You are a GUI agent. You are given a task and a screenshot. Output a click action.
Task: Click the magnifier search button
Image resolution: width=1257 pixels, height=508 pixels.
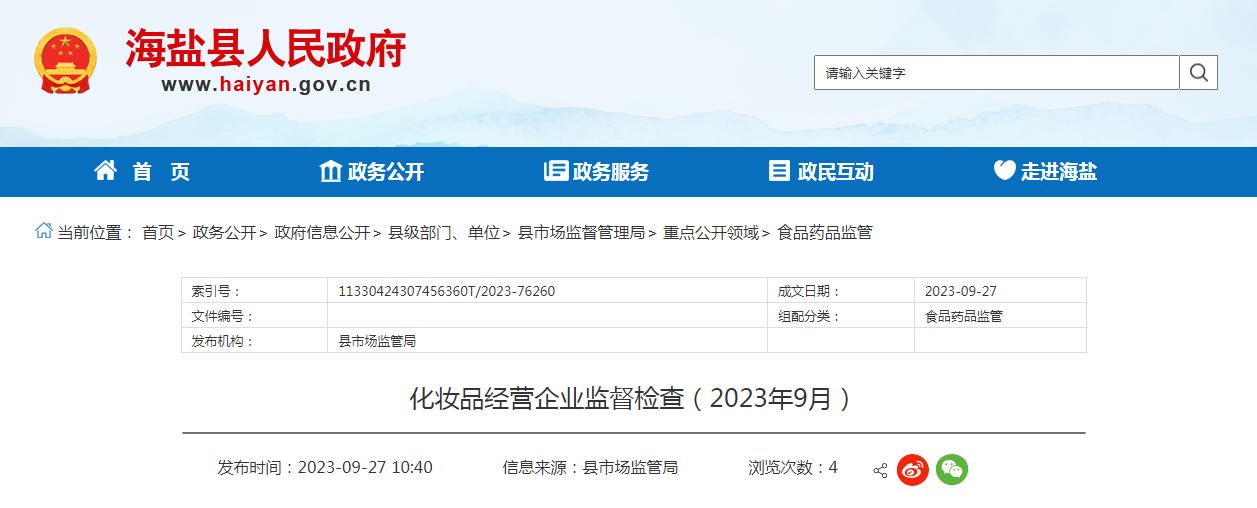[x=1199, y=73]
